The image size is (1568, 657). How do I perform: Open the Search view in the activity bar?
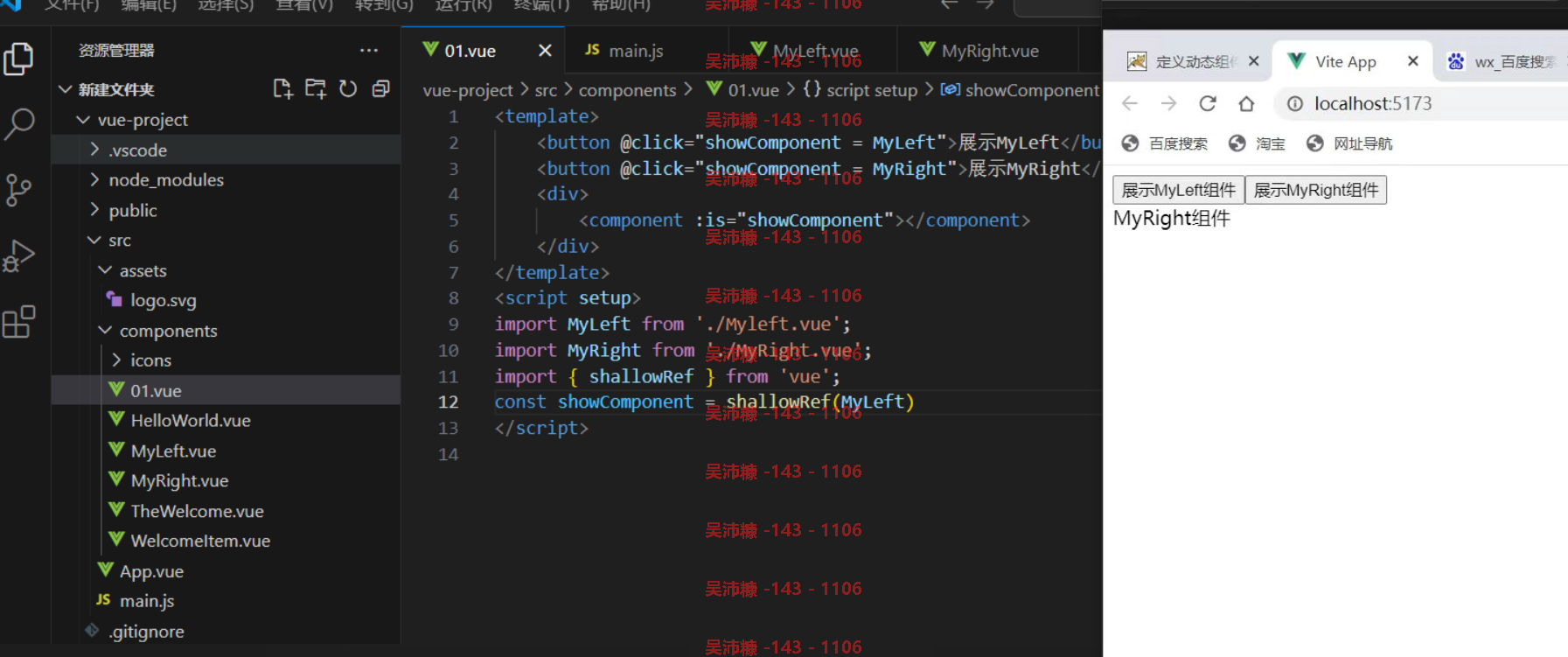(x=19, y=124)
